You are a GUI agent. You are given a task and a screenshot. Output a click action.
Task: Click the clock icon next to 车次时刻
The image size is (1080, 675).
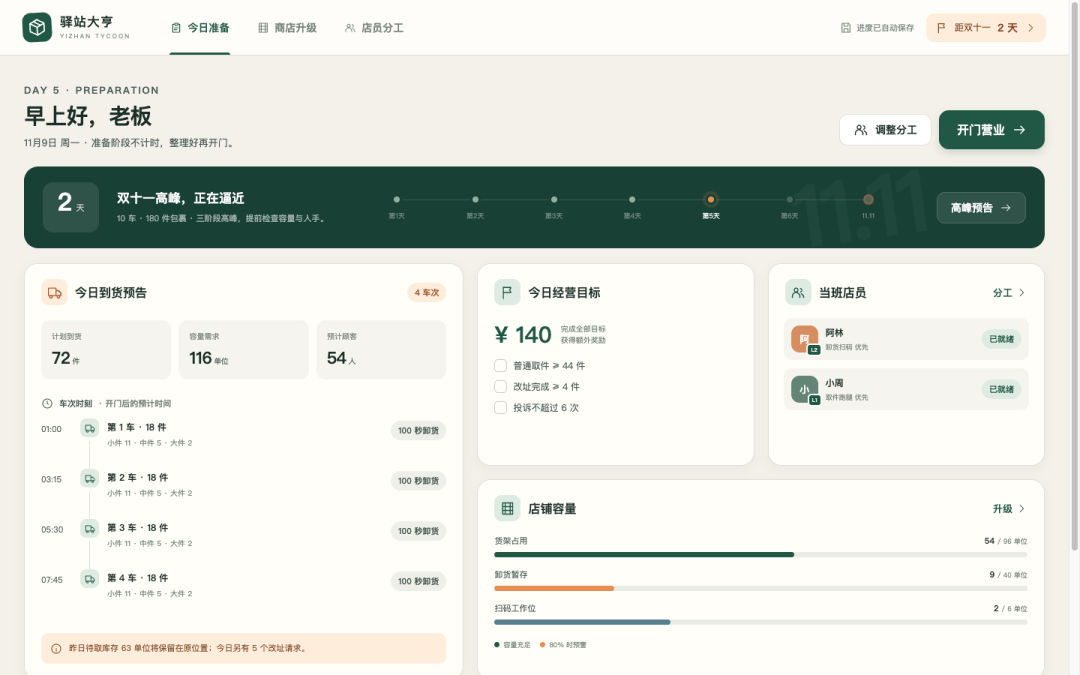click(x=47, y=404)
